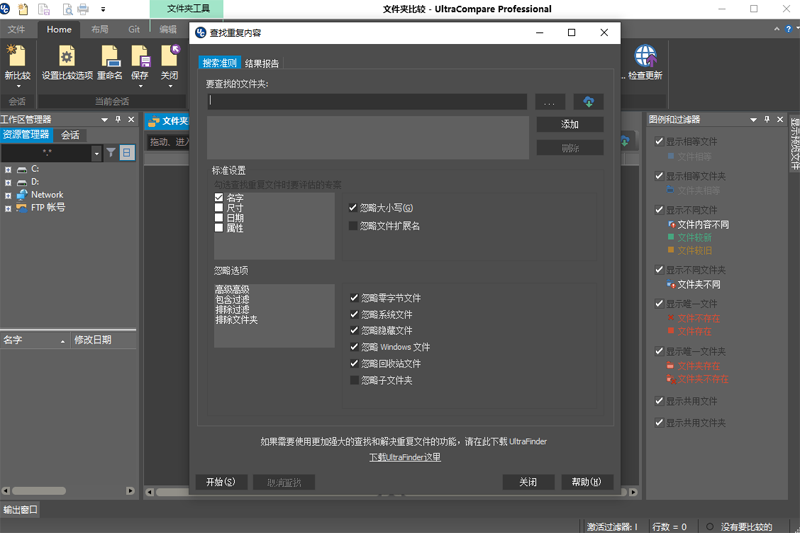This screenshot has height=533, width=800.
Task: Open the 布局 ribbon tab
Action: point(100,30)
